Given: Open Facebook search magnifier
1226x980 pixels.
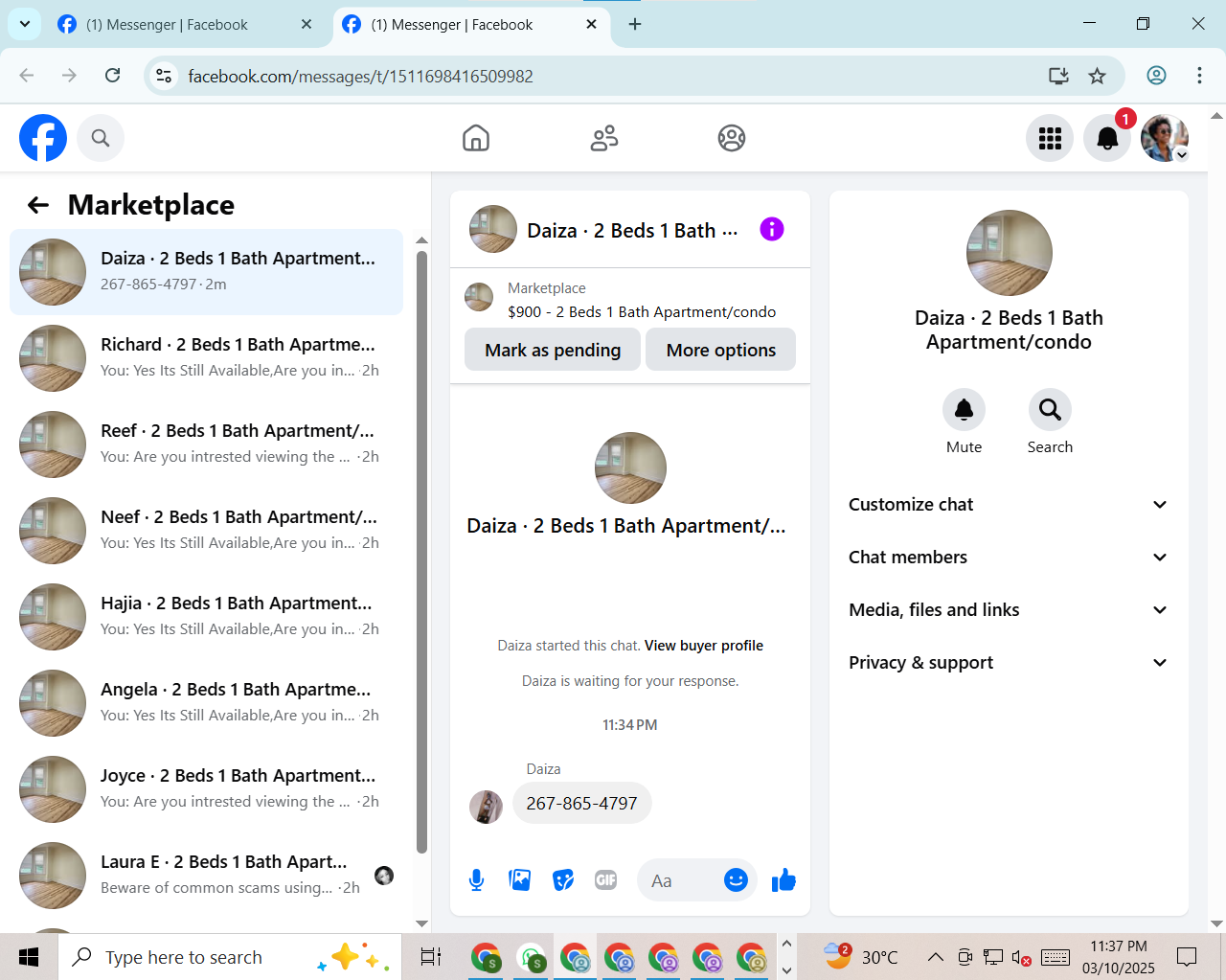Looking at the screenshot, I should 101,138.
